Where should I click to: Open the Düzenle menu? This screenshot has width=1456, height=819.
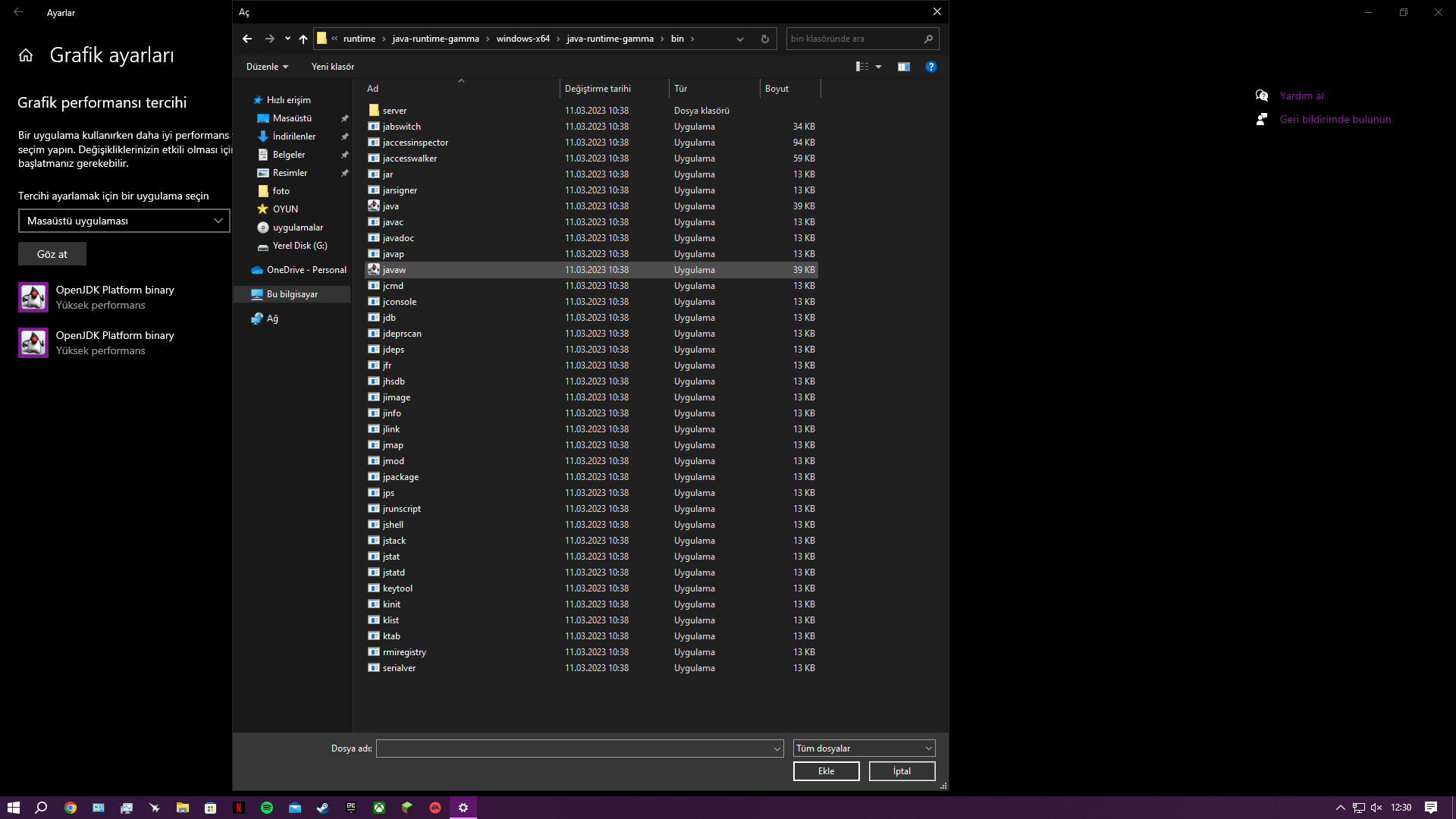tap(267, 67)
